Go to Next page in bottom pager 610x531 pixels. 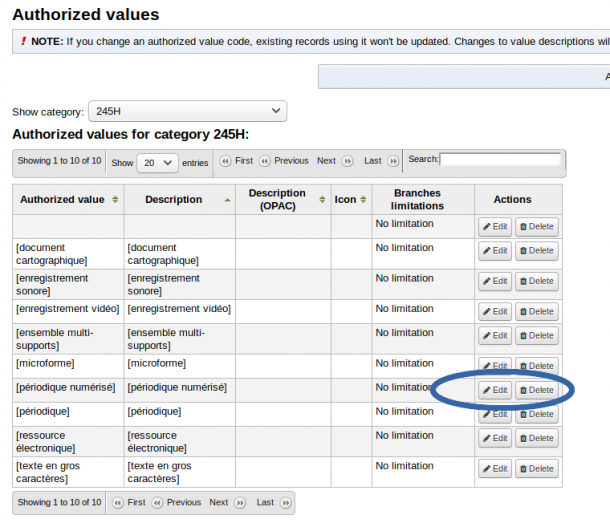219,502
